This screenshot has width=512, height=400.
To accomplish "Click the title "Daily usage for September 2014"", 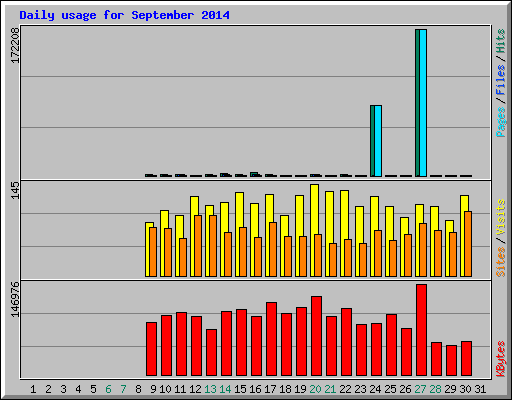I will click(x=124, y=15).
